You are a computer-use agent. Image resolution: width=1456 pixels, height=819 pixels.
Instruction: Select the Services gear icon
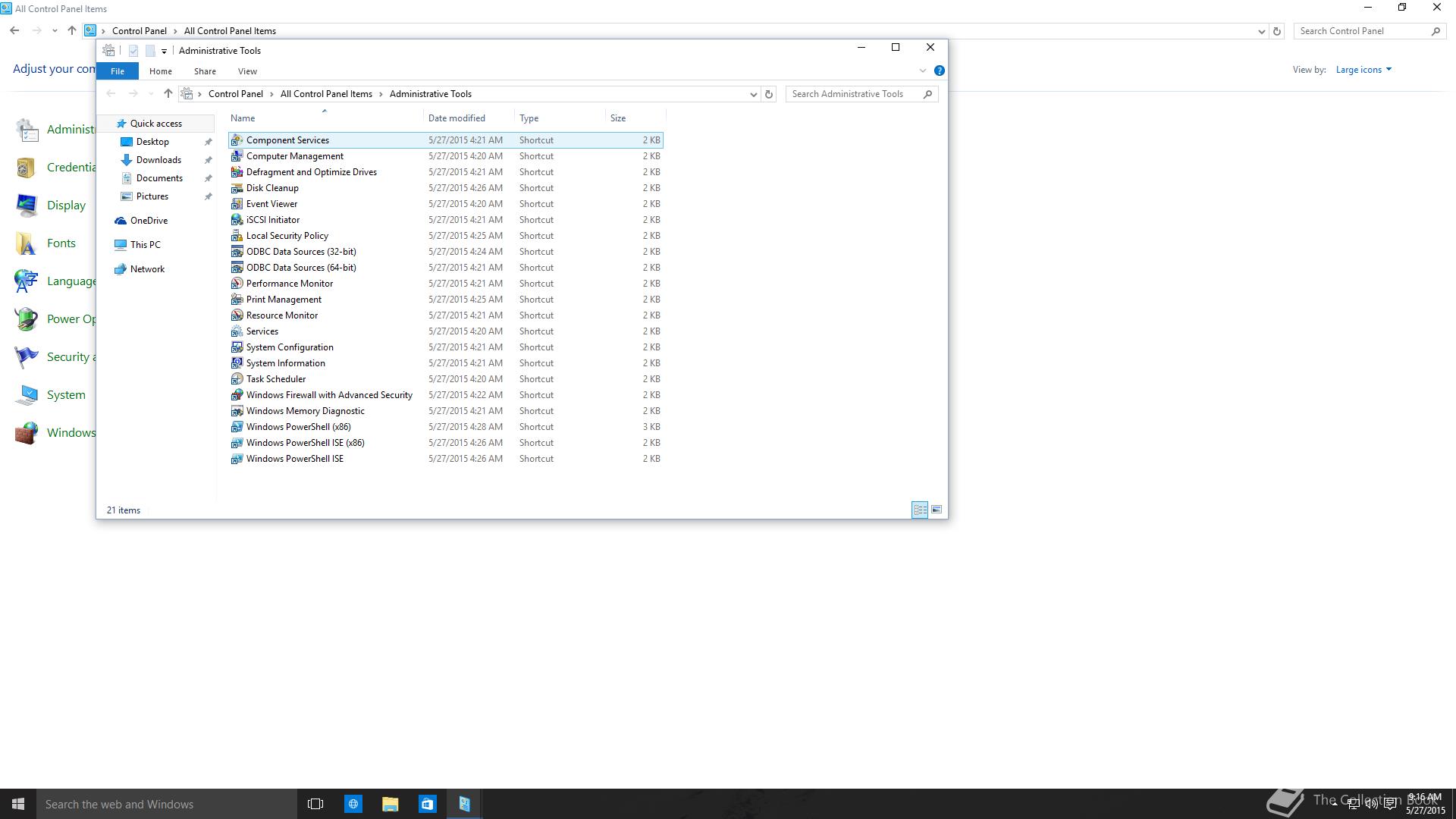[x=237, y=331]
